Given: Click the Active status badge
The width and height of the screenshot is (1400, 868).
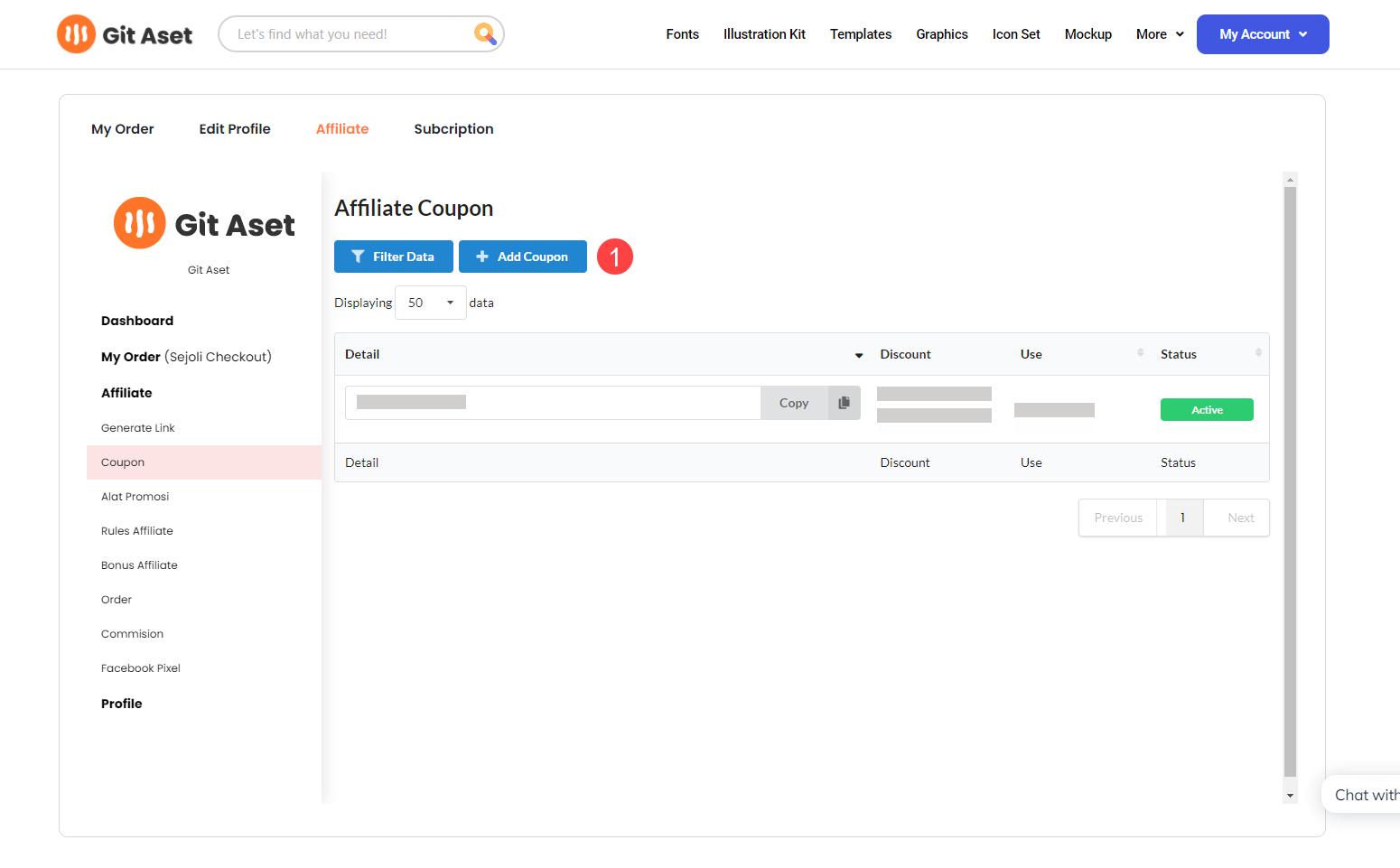Looking at the screenshot, I should point(1207,410).
